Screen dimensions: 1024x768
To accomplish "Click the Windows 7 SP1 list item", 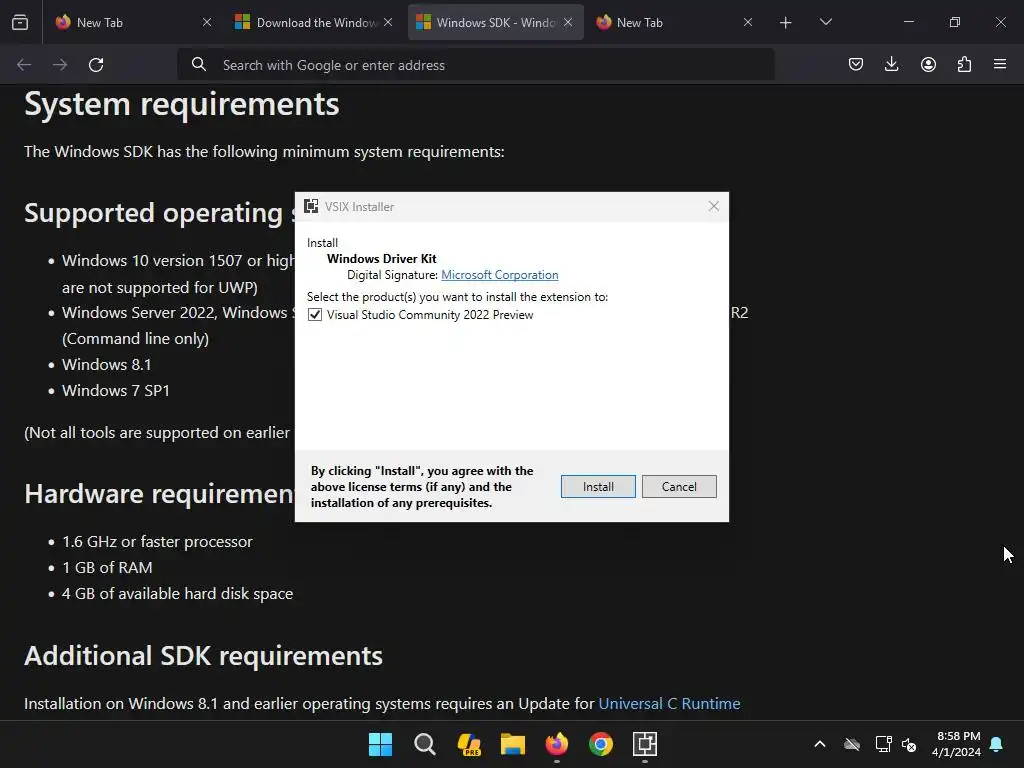I will (116, 391).
